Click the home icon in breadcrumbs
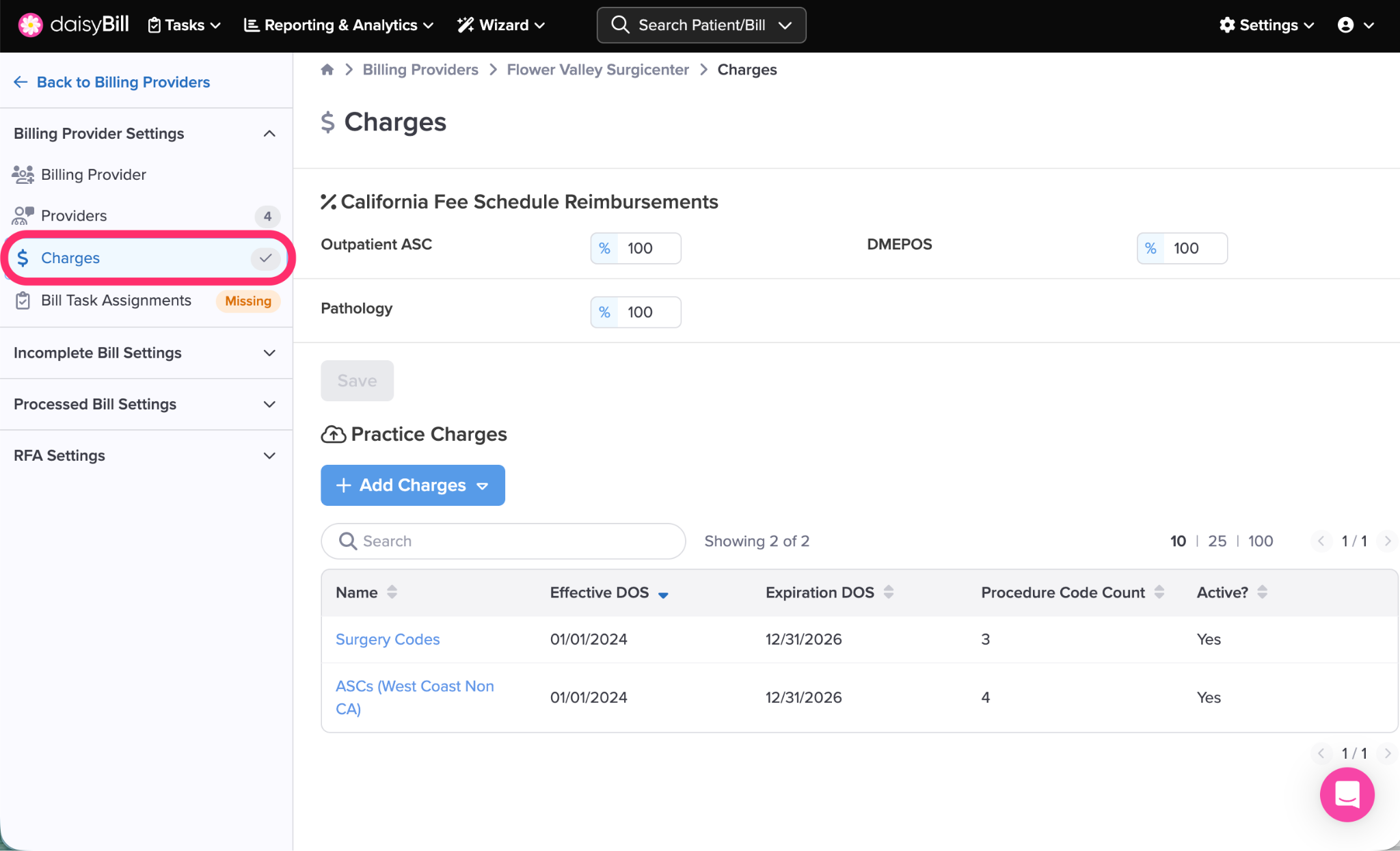1400x851 pixels. click(x=327, y=70)
